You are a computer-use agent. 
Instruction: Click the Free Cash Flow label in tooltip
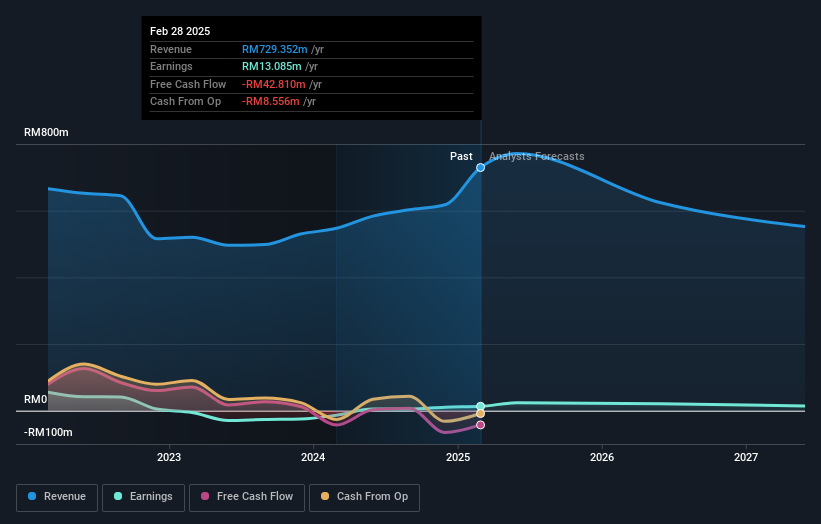(x=188, y=84)
